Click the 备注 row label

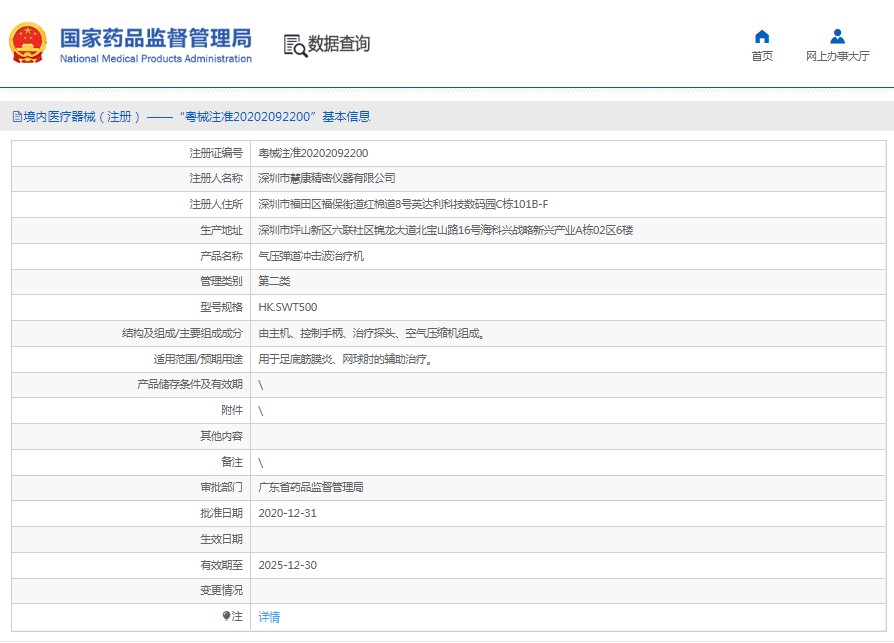[232, 462]
